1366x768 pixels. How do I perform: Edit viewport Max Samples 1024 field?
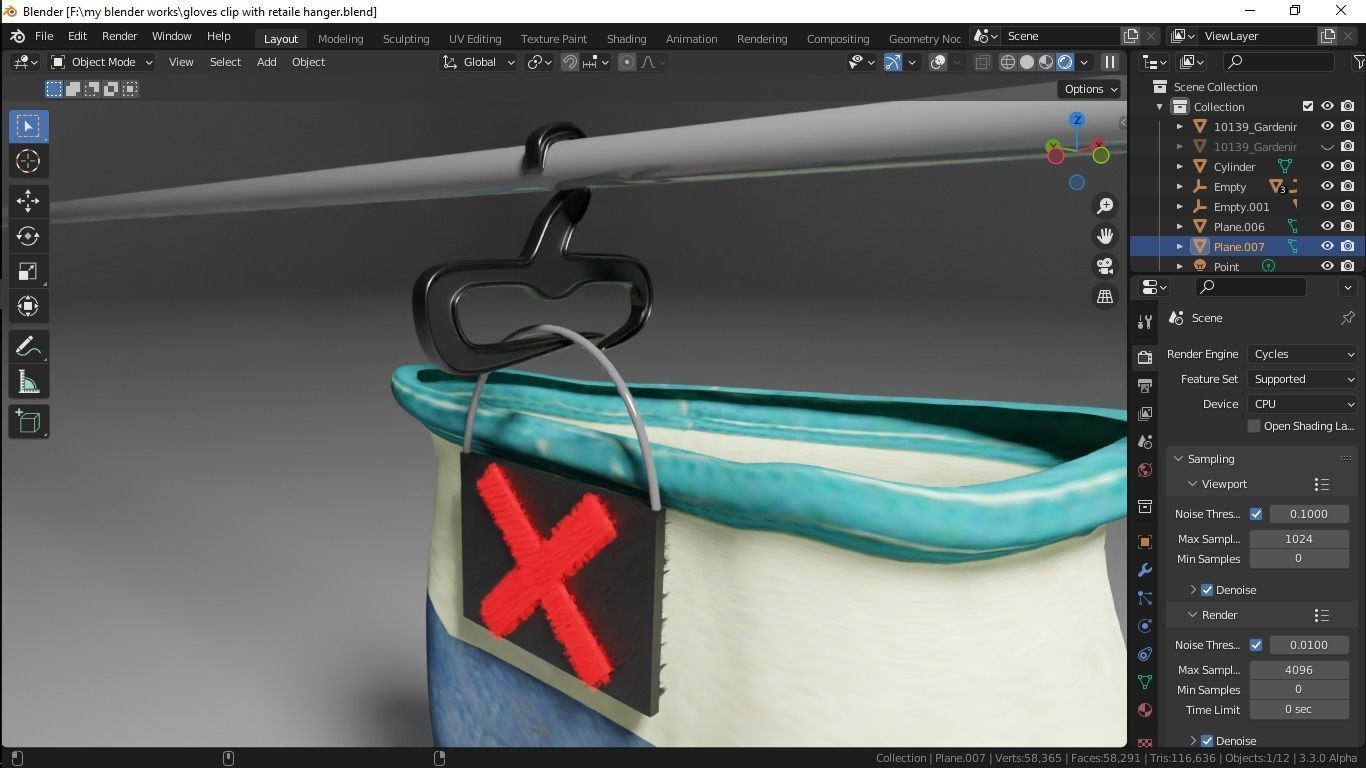click(x=1298, y=539)
